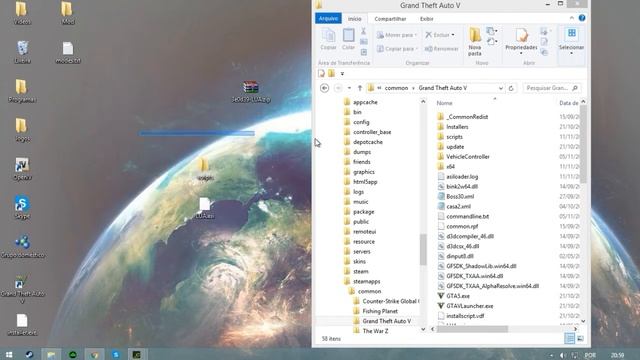The width and height of the screenshot is (640, 360).
Task: Switch to large icons view layout
Action: pyautogui.click(x=580, y=338)
